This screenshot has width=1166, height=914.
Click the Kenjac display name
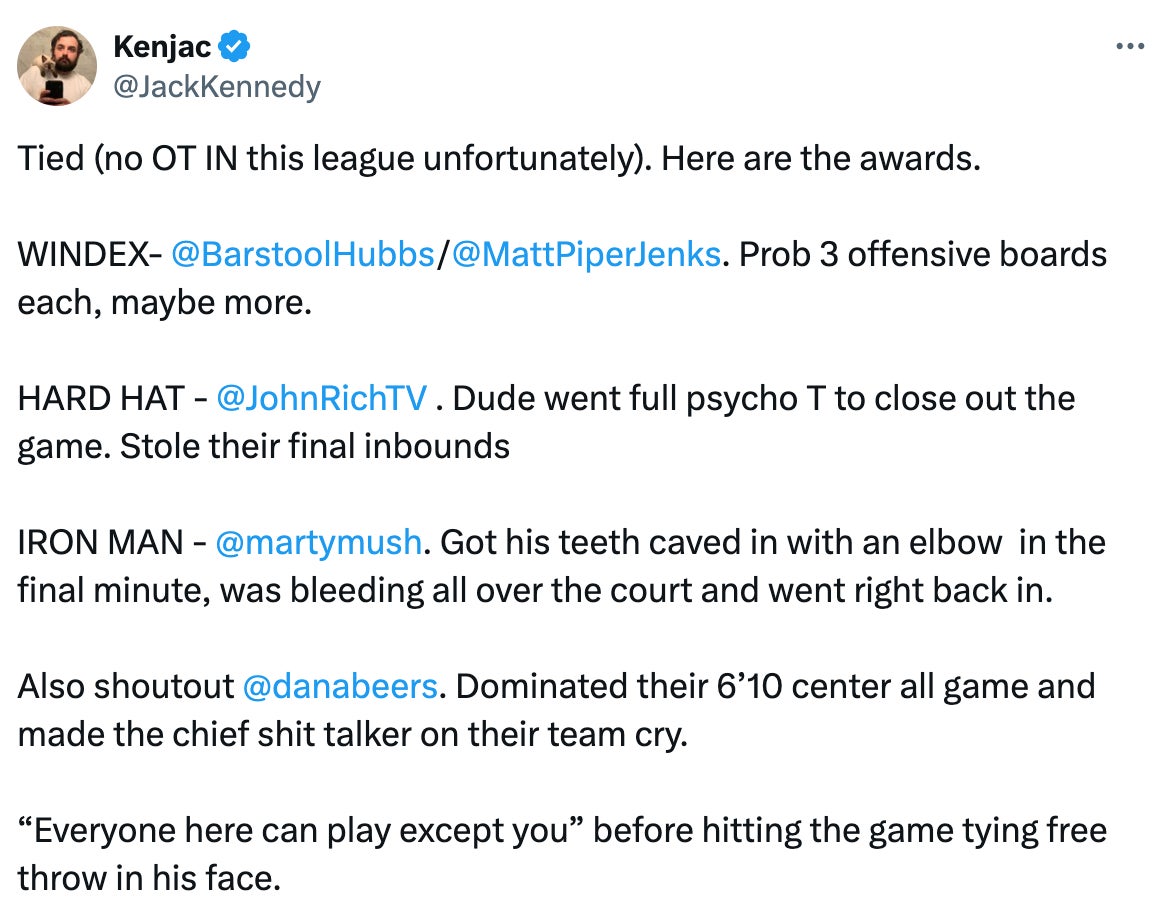tap(162, 46)
